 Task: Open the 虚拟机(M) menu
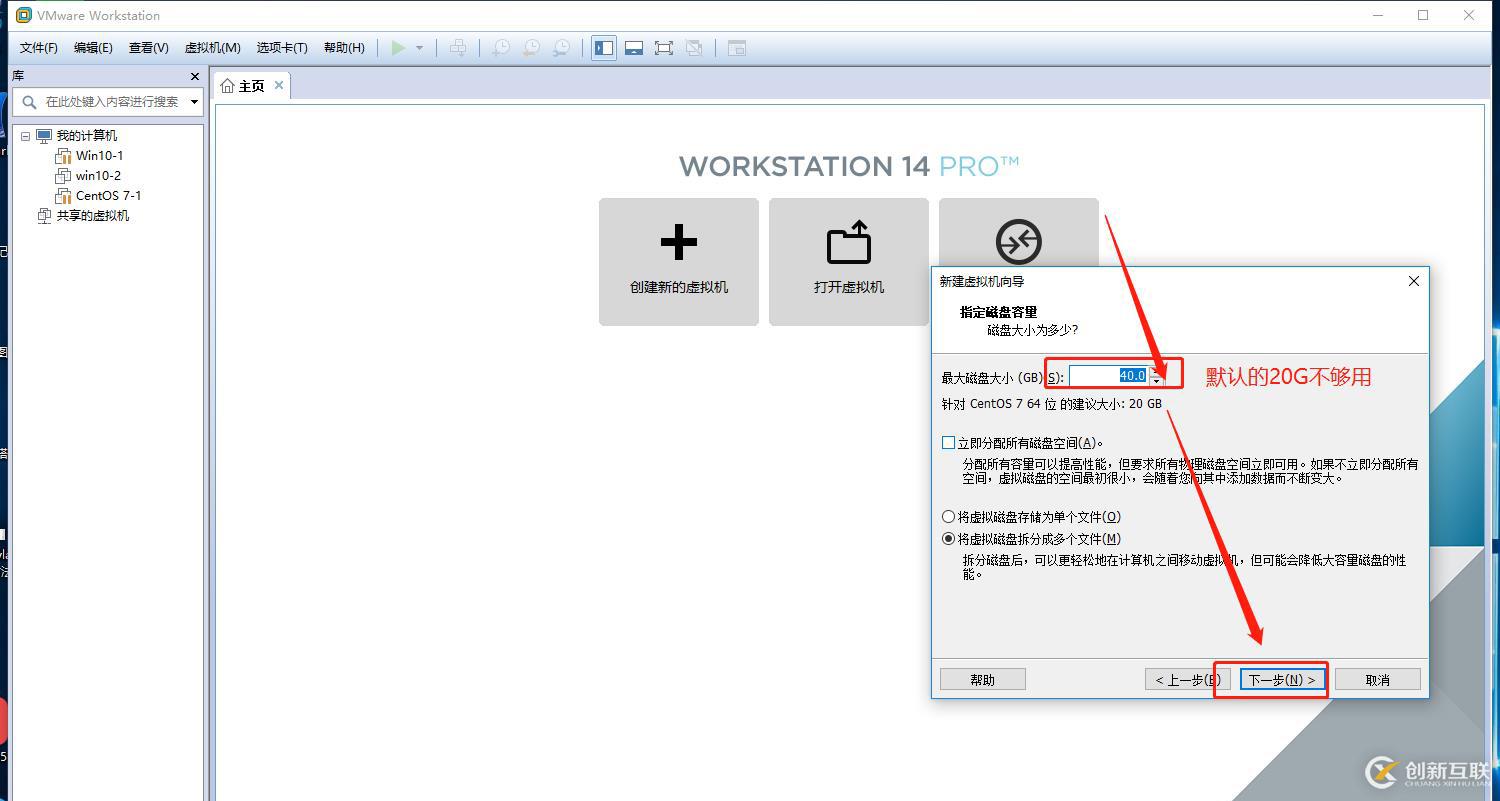point(212,48)
